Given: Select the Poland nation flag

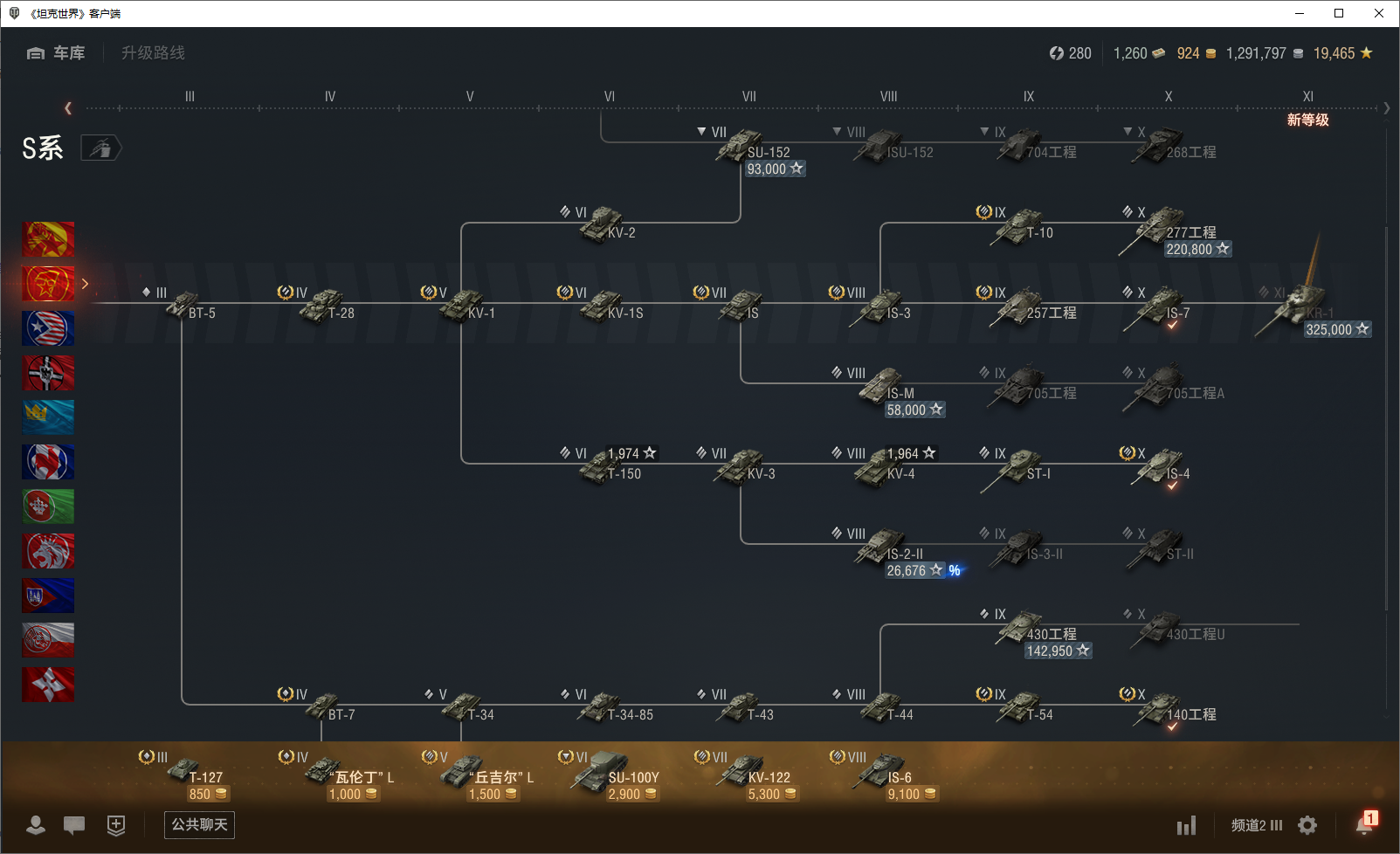Looking at the screenshot, I should pos(48,640).
